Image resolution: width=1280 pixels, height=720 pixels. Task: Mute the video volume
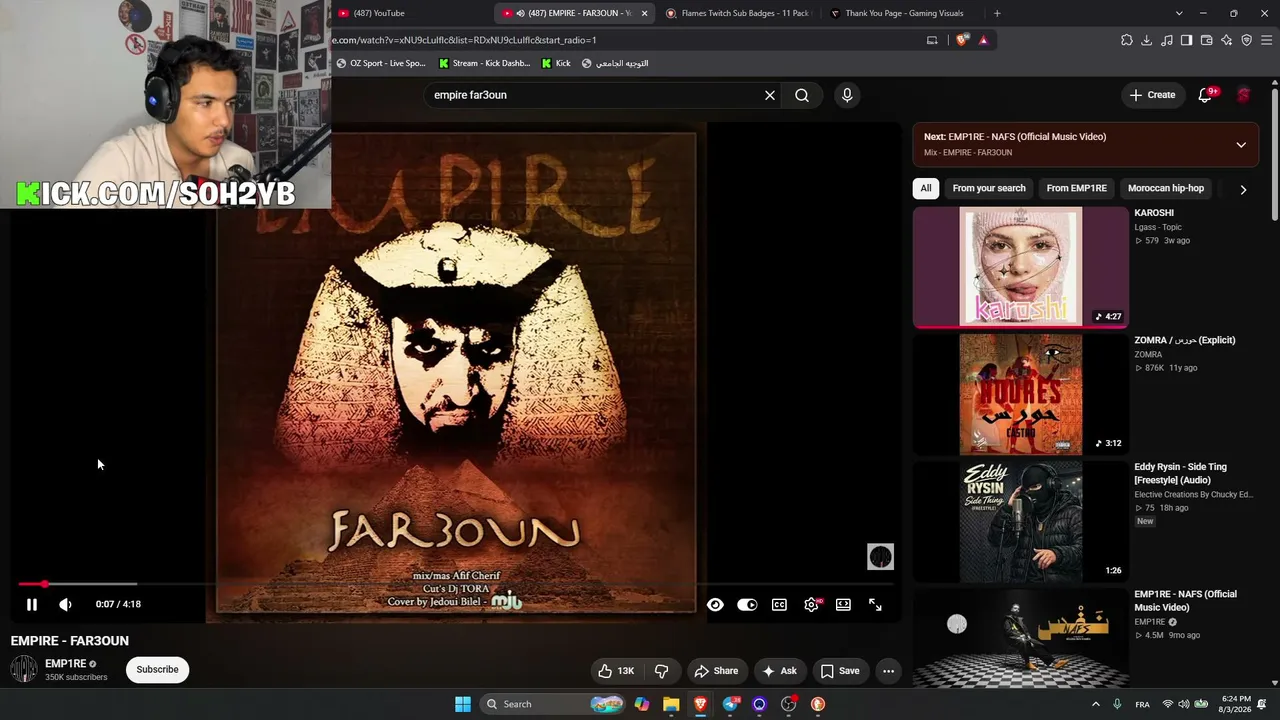coord(65,604)
